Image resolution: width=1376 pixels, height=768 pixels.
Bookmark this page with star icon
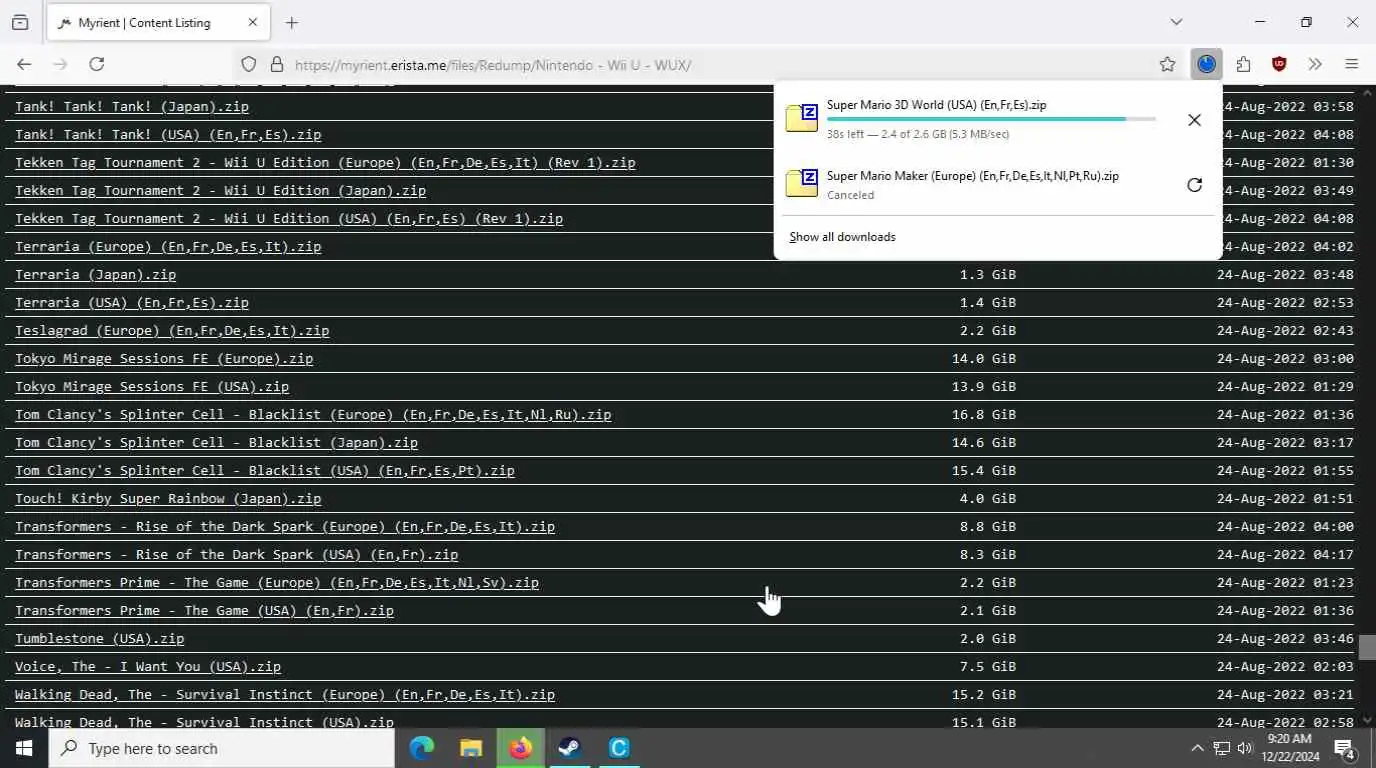point(1167,64)
